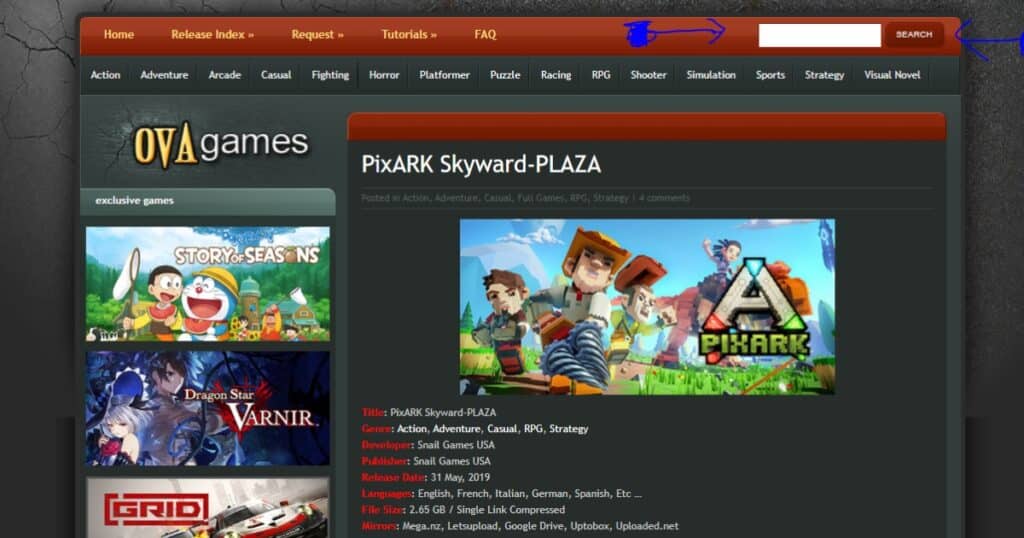Open Strategy in the Posted in line
The width and height of the screenshot is (1024, 538).
click(611, 198)
